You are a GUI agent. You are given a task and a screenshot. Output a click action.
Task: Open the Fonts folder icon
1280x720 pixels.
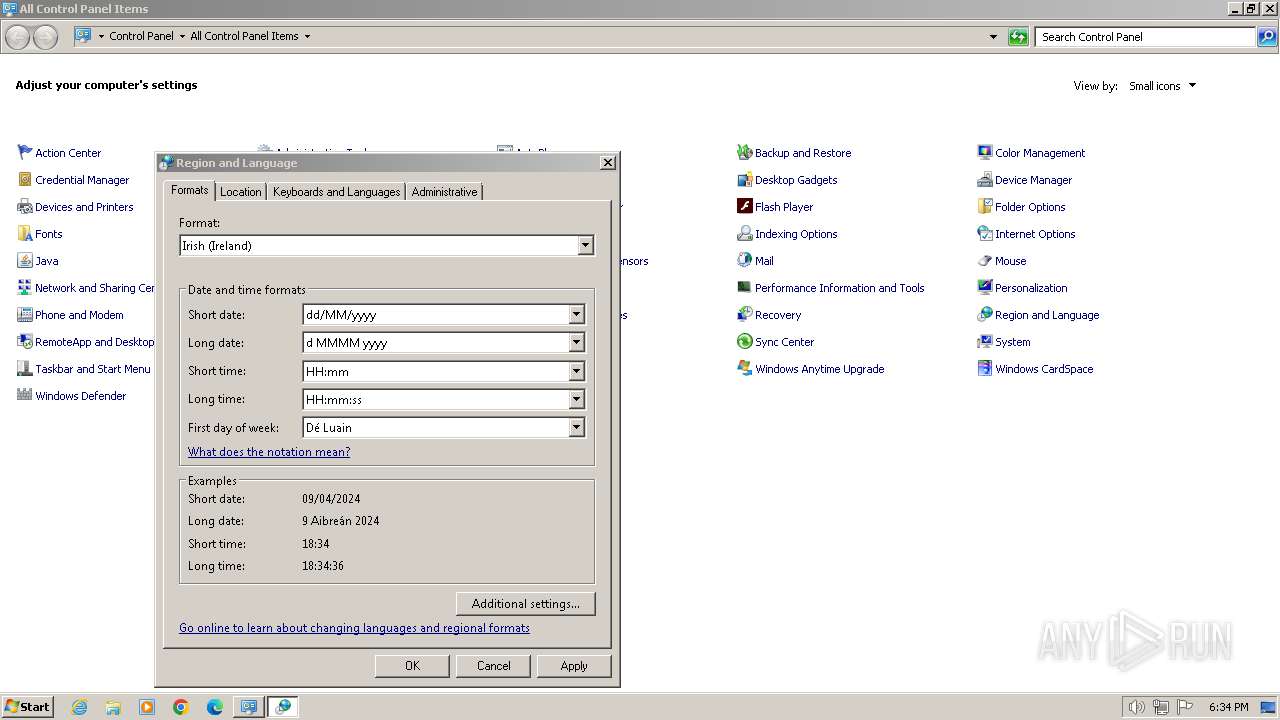pyautogui.click(x=25, y=234)
